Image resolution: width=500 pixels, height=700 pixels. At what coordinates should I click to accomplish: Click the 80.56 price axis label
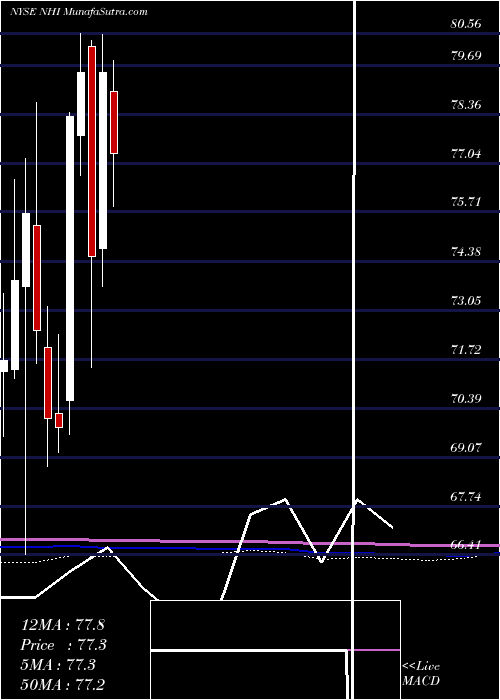coord(466,24)
